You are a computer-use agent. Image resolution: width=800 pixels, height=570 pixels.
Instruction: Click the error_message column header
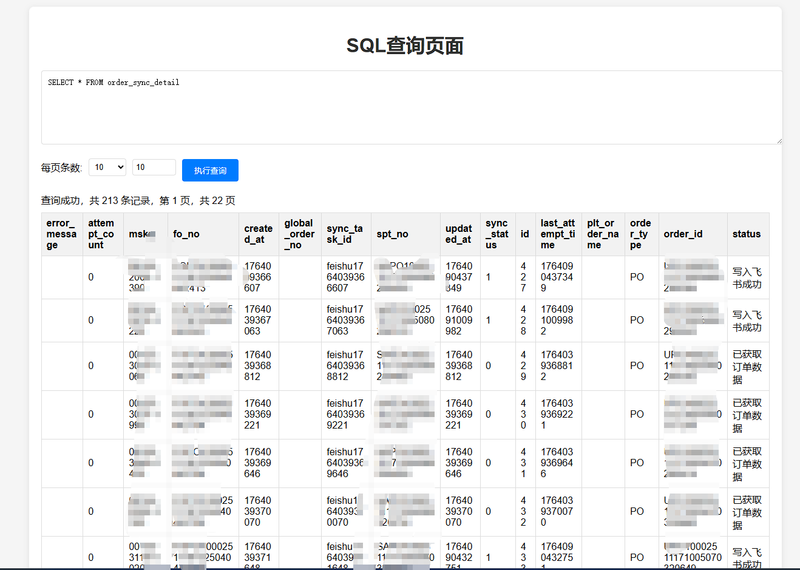click(x=61, y=234)
